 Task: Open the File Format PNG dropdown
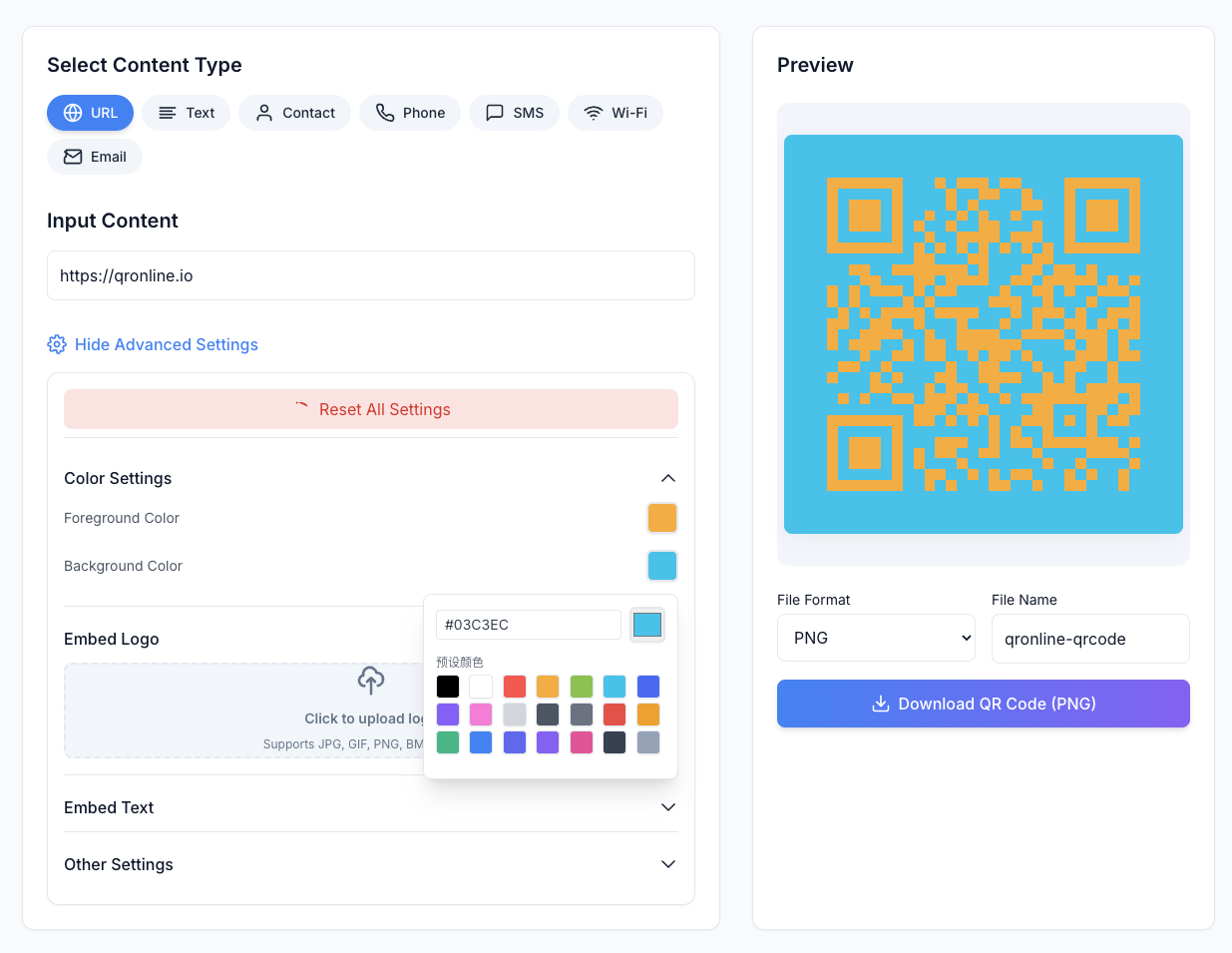tap(876, 638)
